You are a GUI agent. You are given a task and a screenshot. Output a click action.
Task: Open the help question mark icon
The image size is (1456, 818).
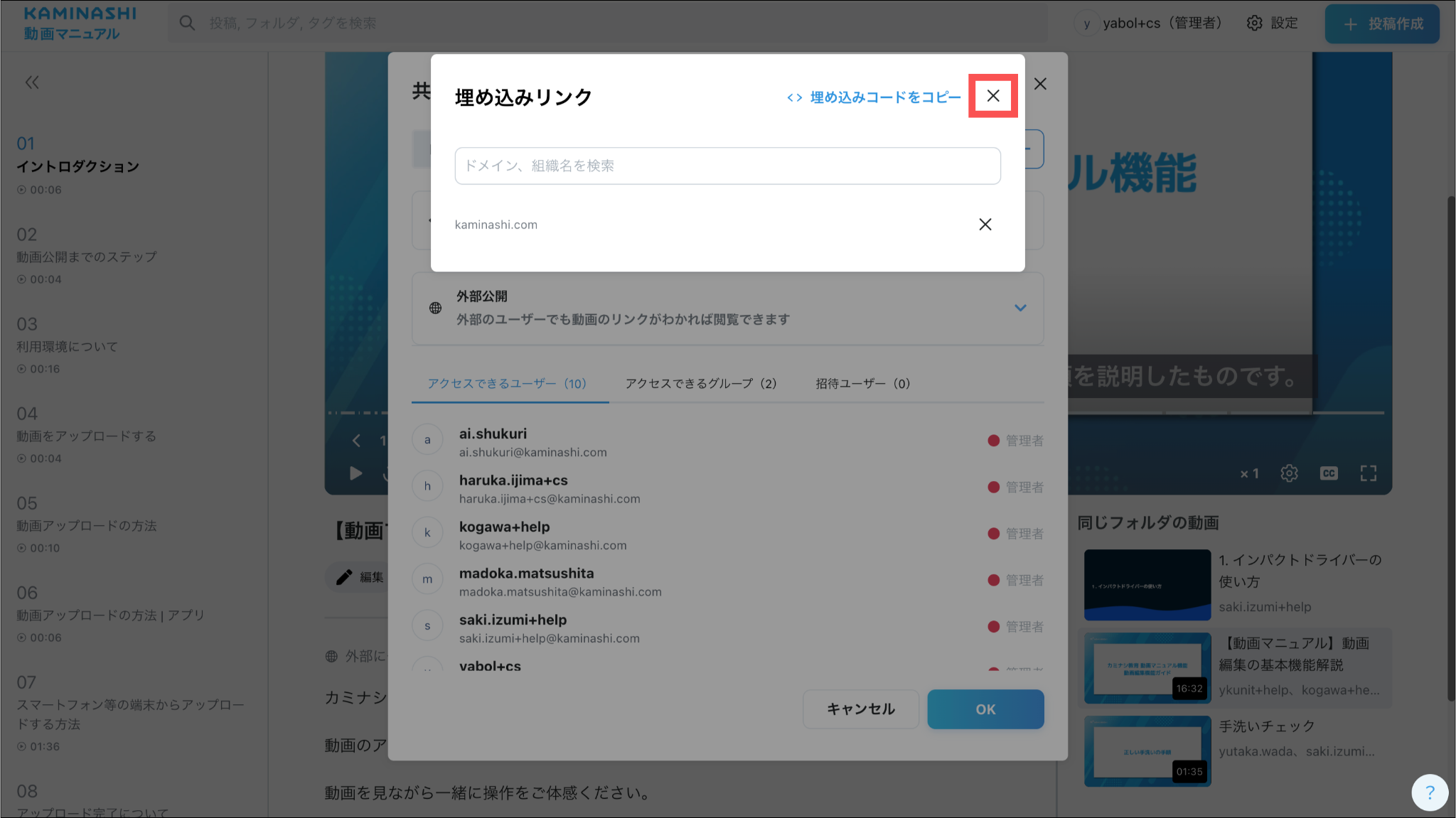pos(1430,792)
